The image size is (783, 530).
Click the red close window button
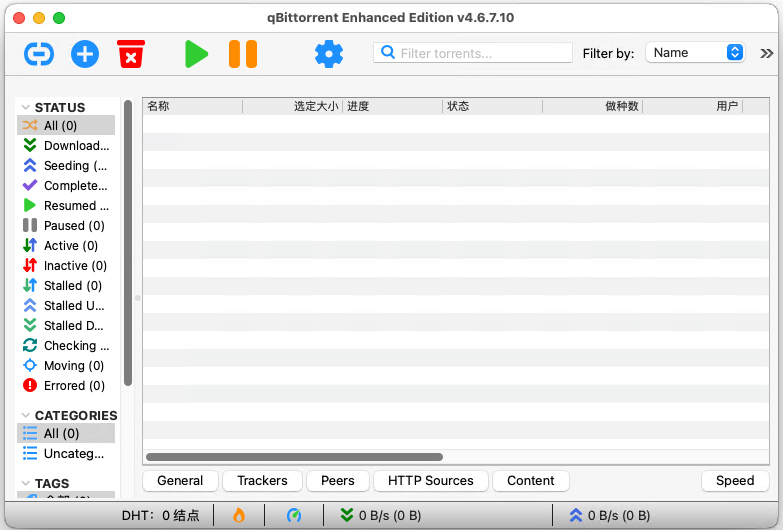[19, 18]
